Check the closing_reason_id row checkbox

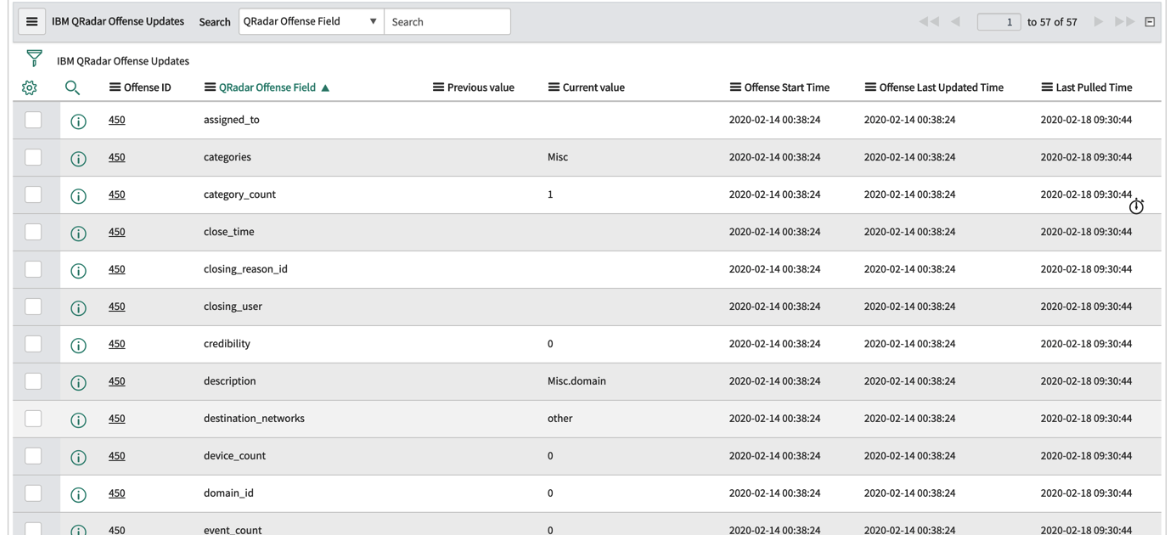[x=33, y=269]
